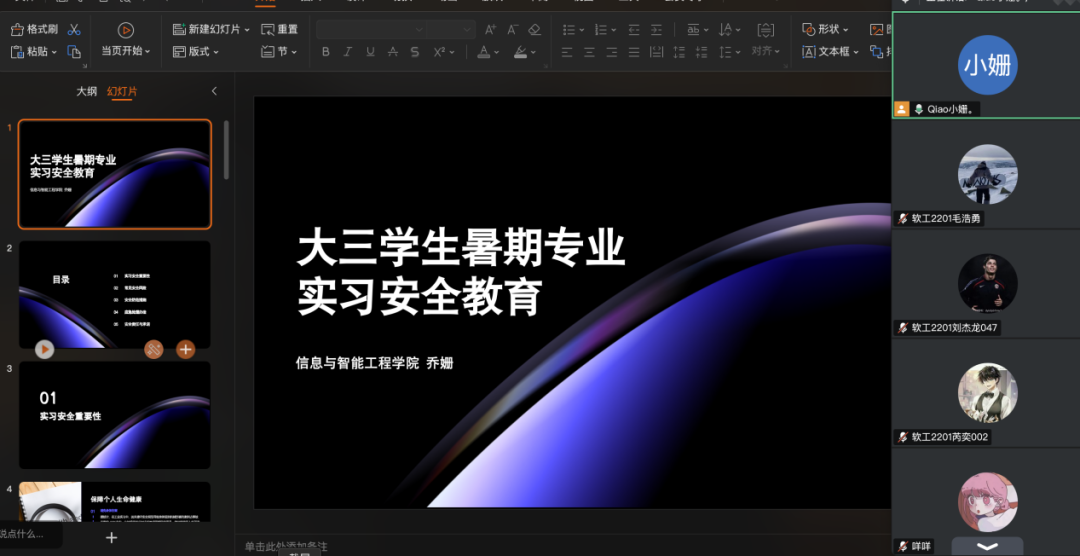Expand the participant list down chevron
1080x556 pixels.
point(987,546)
